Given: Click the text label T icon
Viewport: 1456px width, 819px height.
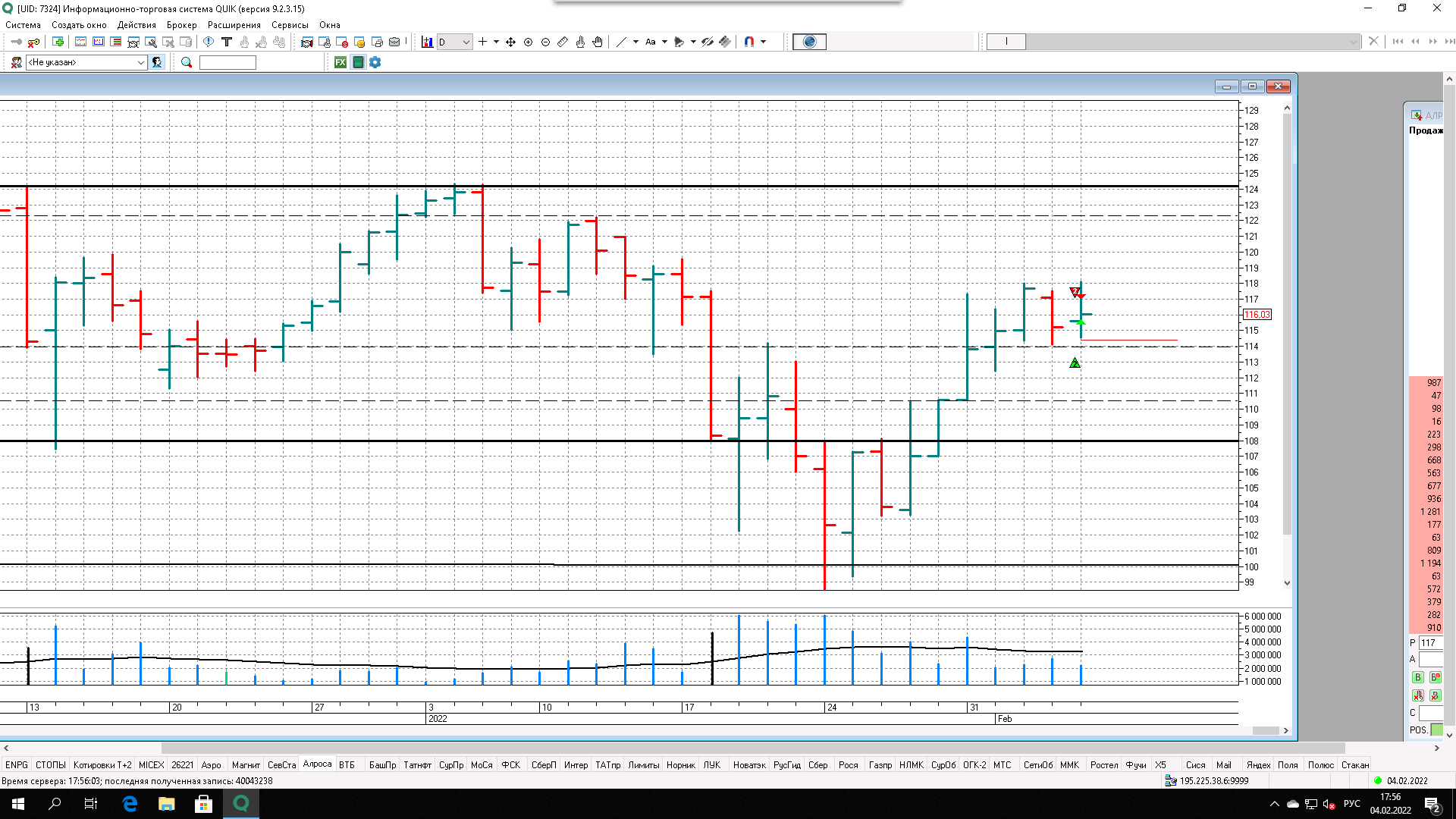Looking at the screenshot, I should tap(226, 42).
